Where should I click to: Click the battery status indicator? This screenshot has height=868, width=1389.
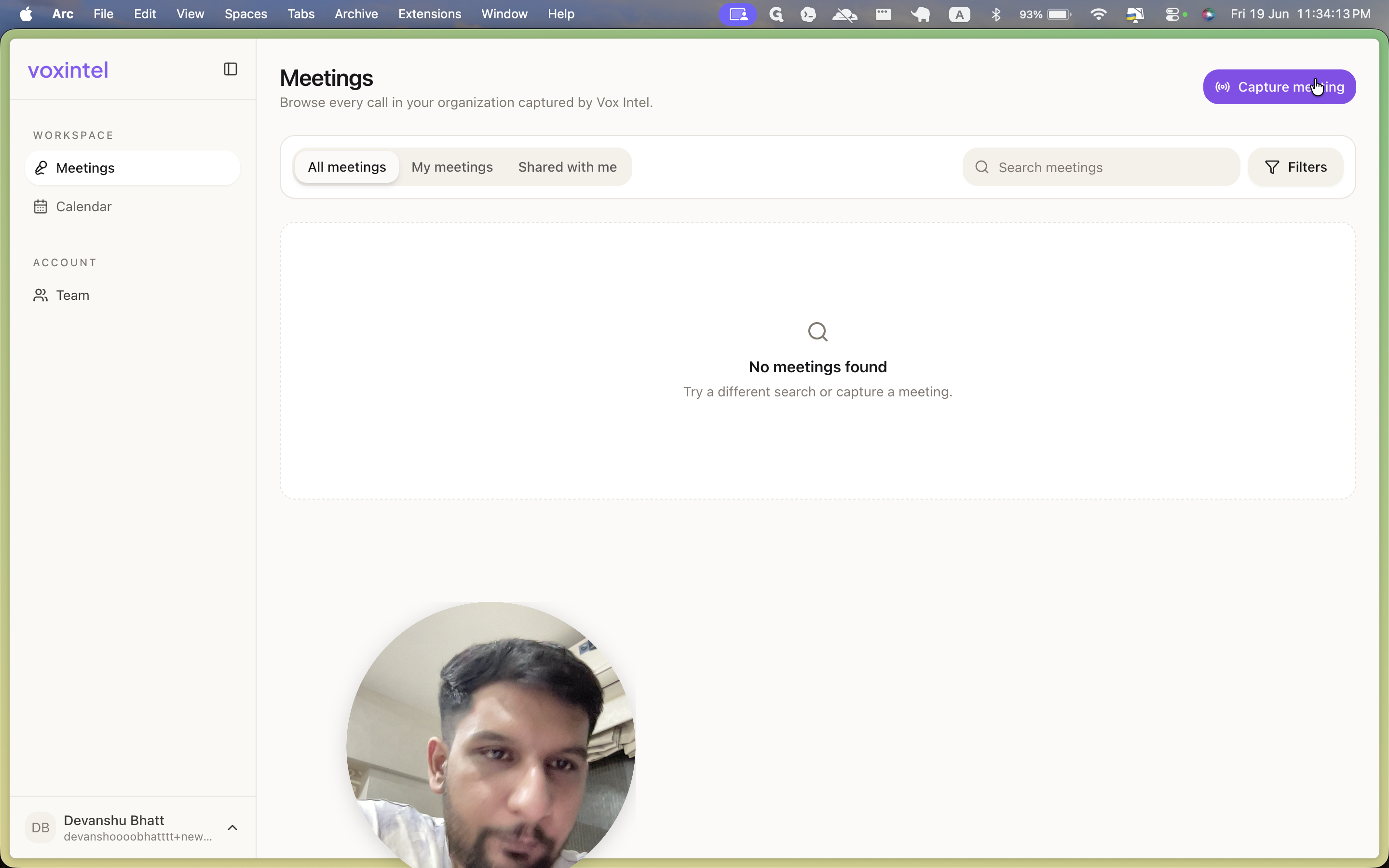tap(1045, 14)
